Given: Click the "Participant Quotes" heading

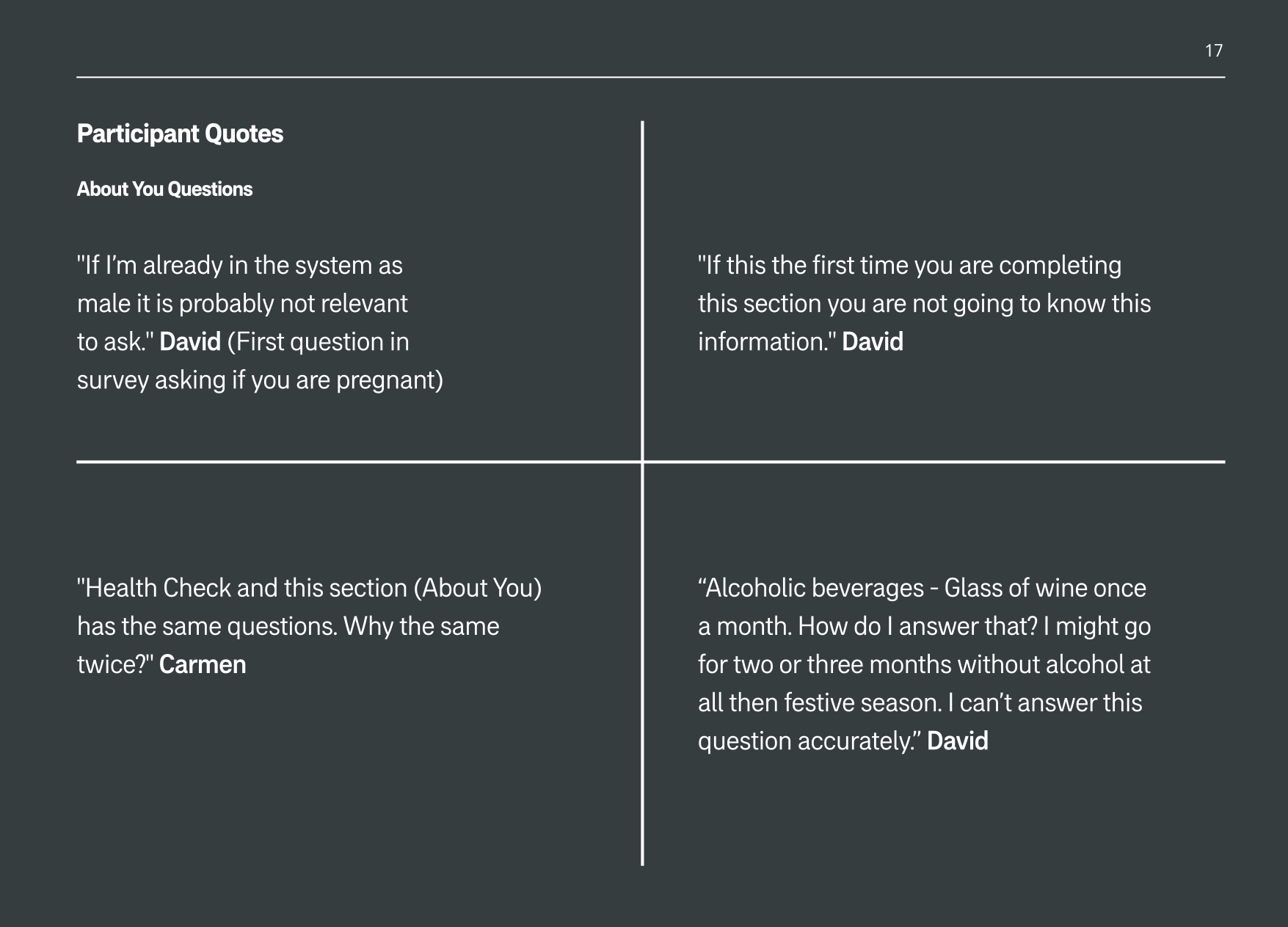Looking at the screenshot, I should 180,134.
